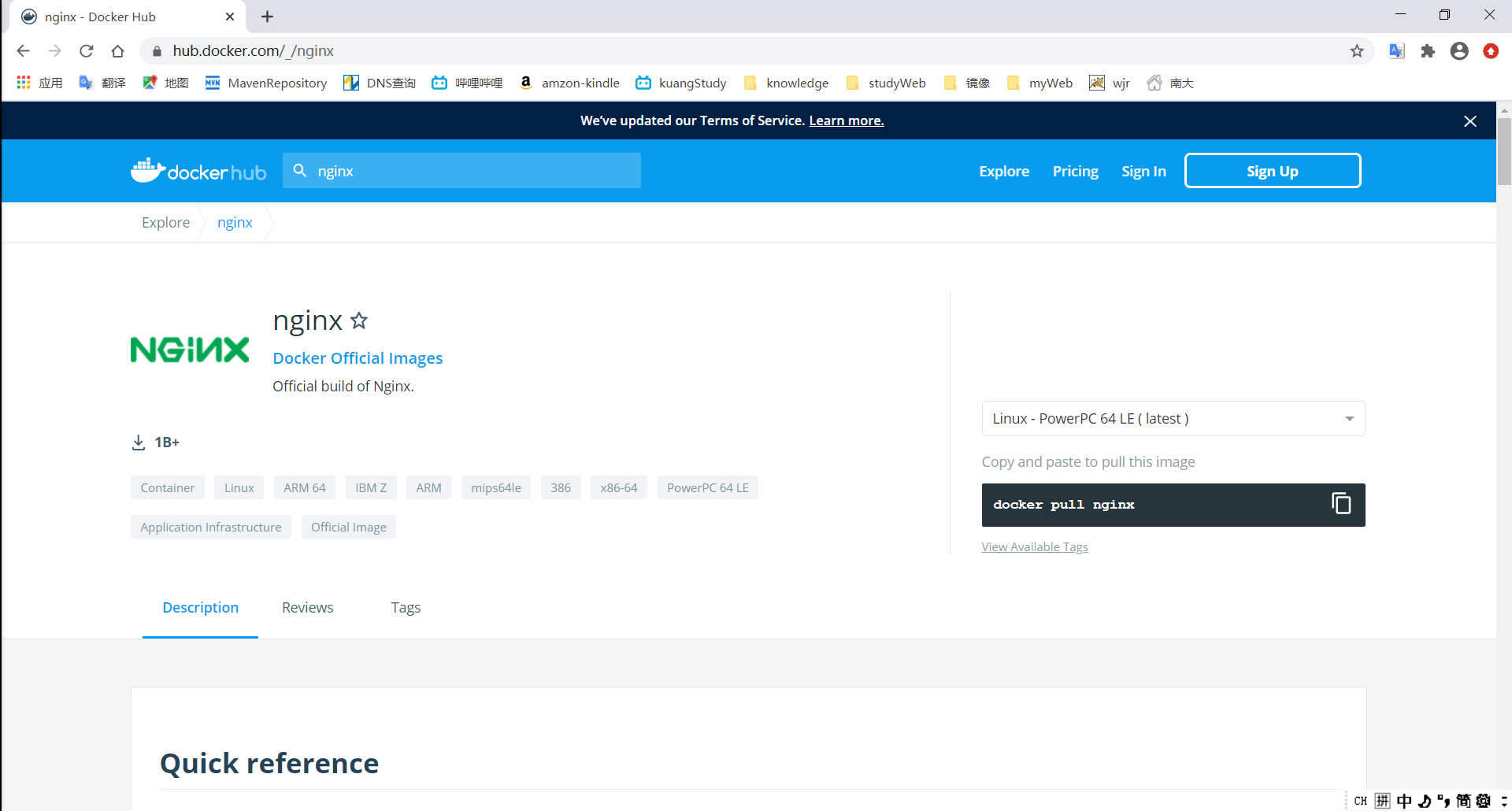Click the x86-64 tag chip
The image size is (1512, 811).
(619, 488)
